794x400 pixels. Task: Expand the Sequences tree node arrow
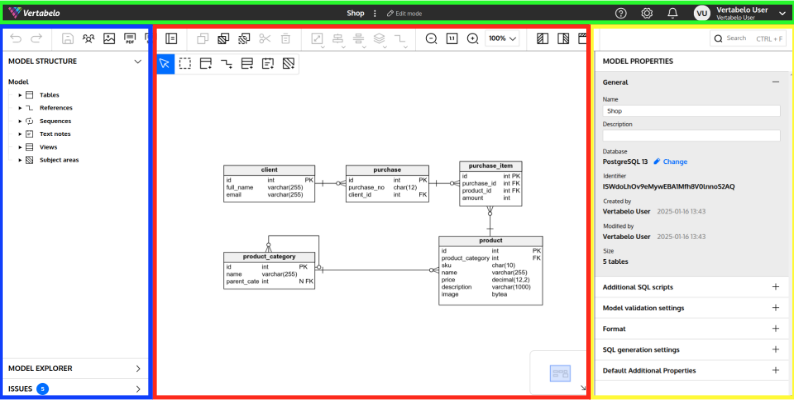pyautogui.click(x=20, y=121)
